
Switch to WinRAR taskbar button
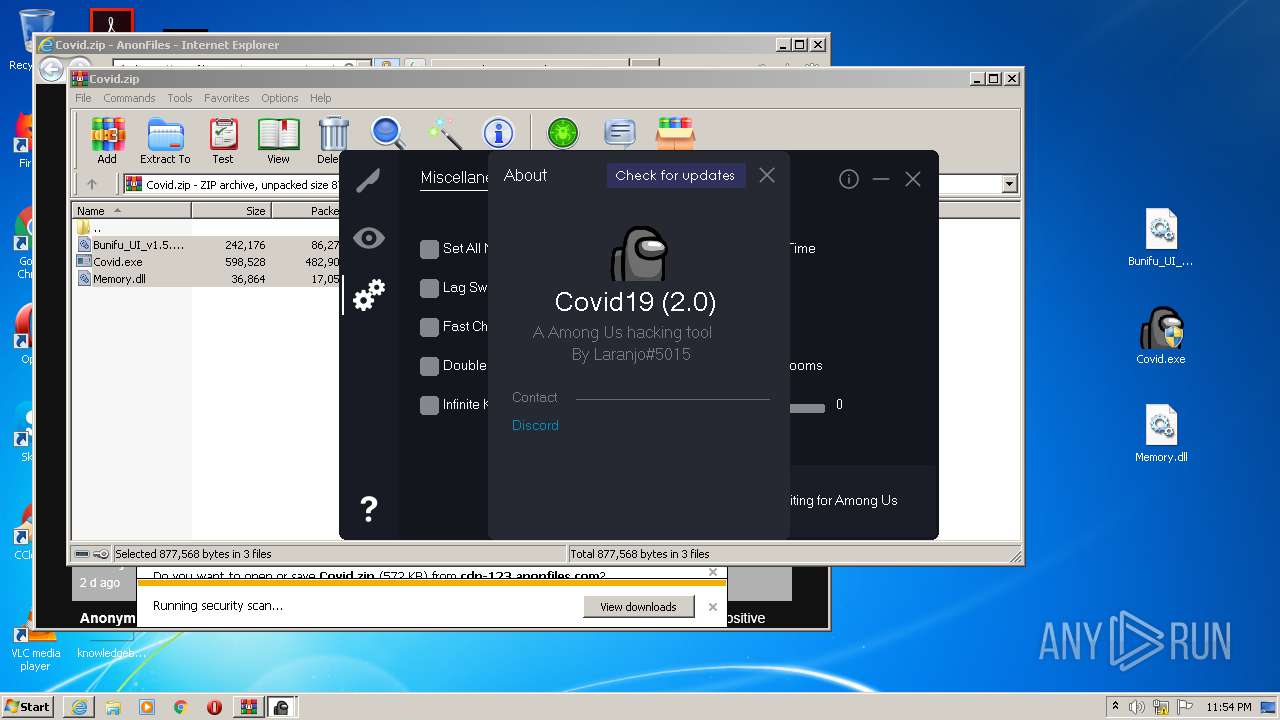coord(248,707)
